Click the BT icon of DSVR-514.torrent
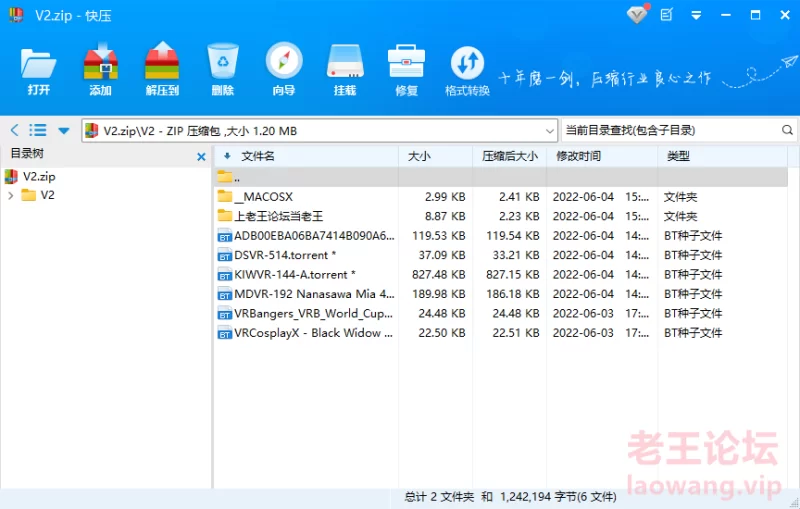Viewport: 800px width, 509px height. [x=224, y=256]
